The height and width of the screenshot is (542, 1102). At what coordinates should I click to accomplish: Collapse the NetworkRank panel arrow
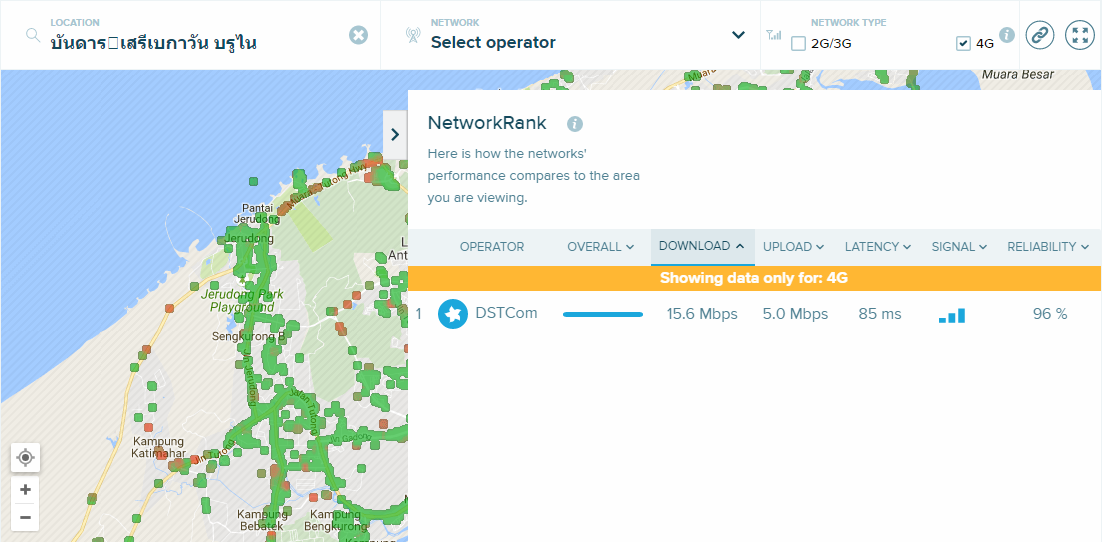point(395,134)
